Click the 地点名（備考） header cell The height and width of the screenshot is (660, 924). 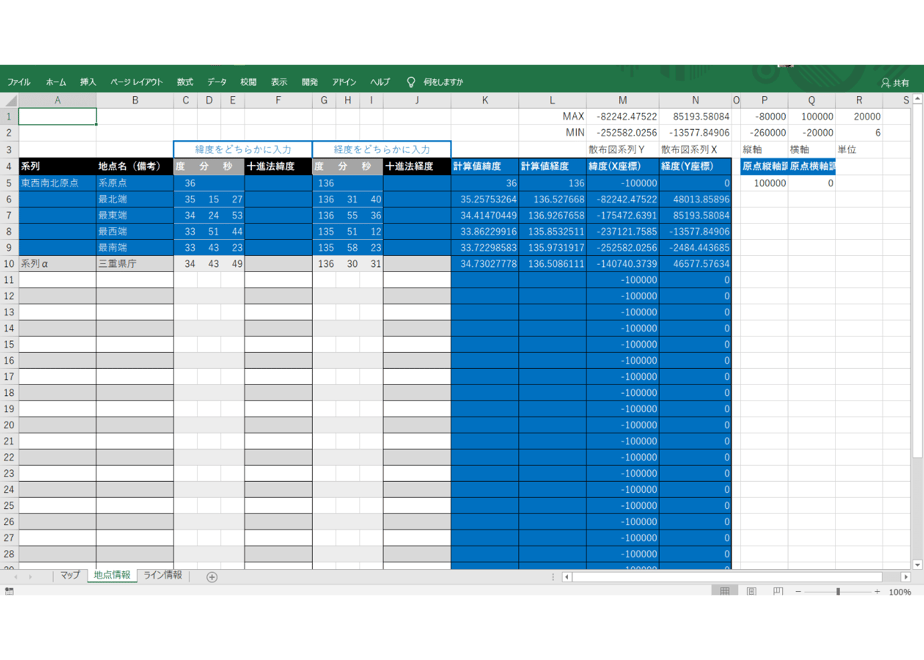tap(135, 166)
